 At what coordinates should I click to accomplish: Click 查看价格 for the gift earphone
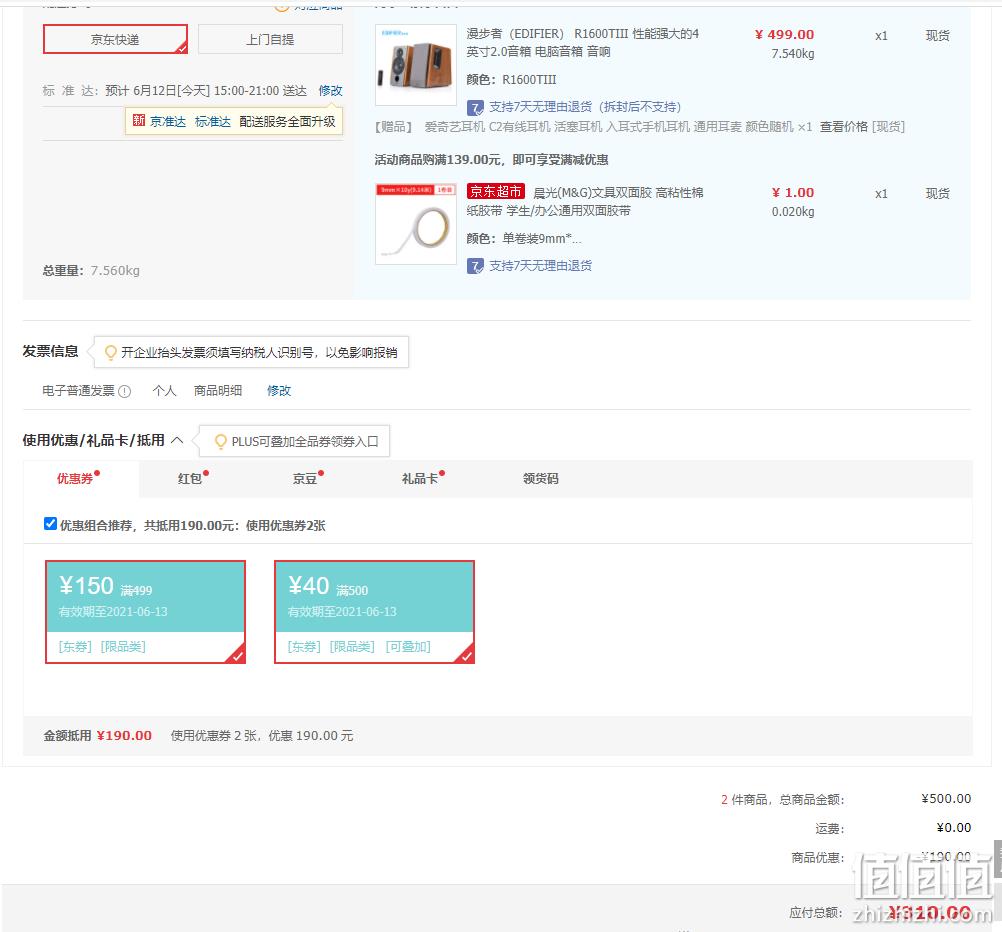[x=844, y=127]
